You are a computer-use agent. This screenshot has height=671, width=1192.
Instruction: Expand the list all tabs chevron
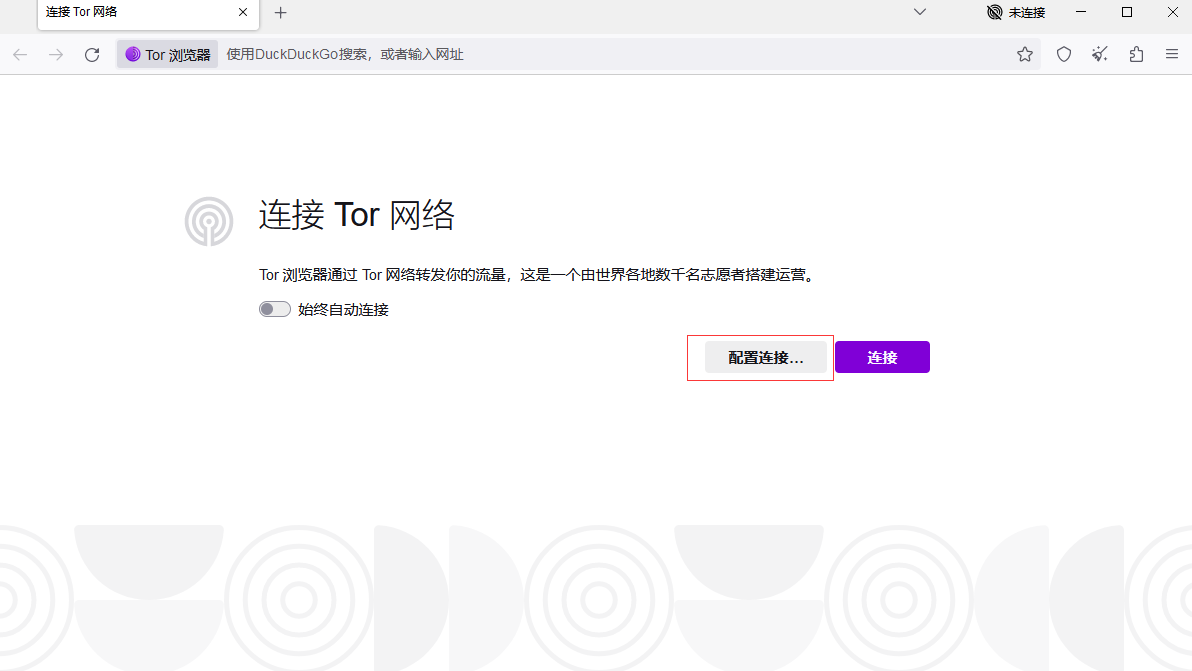click(920, 12)
